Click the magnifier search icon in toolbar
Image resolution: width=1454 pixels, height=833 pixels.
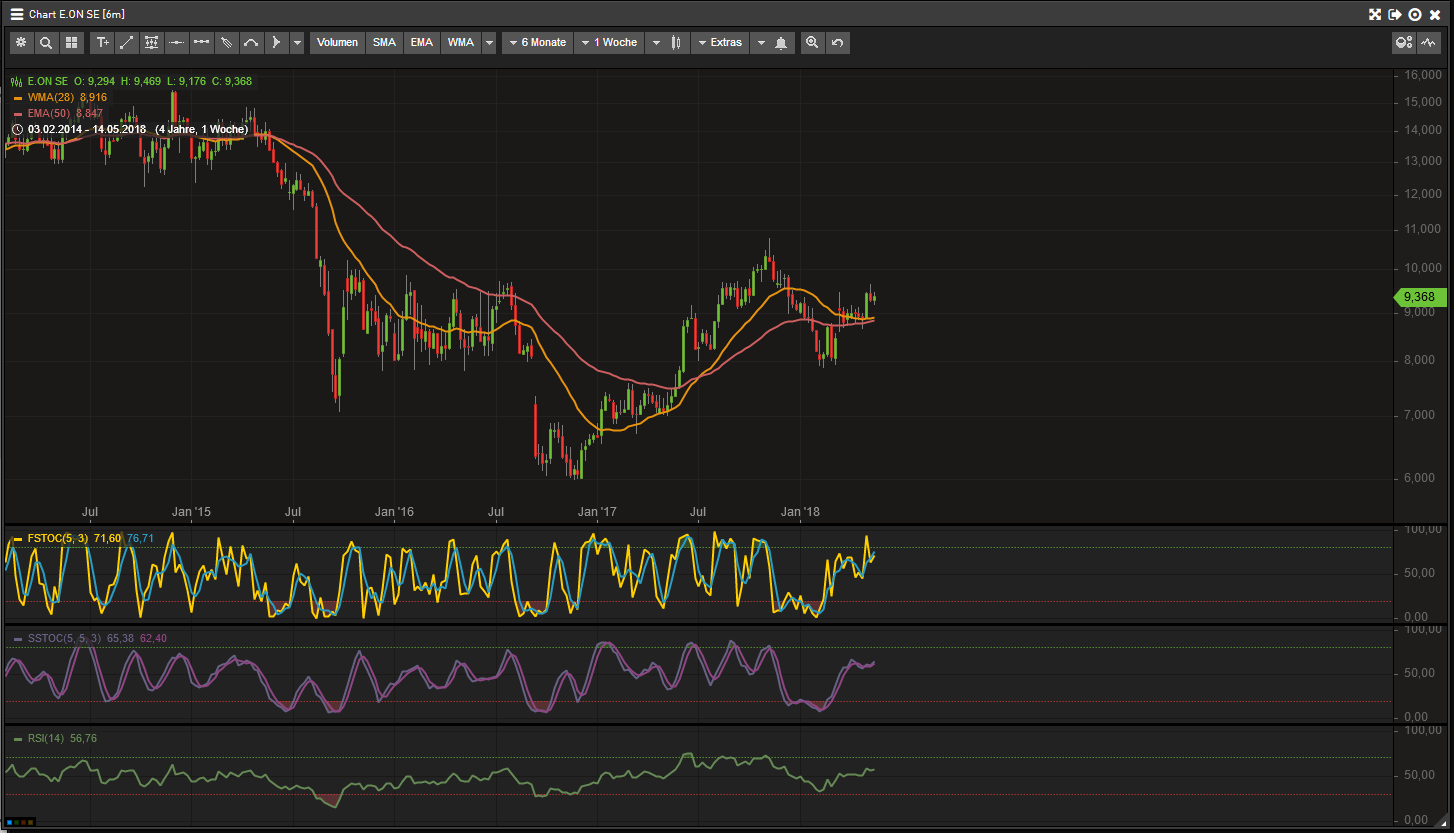(46, 43)
